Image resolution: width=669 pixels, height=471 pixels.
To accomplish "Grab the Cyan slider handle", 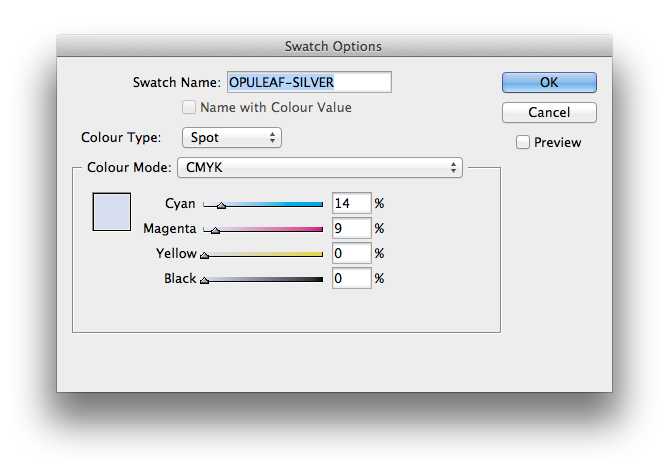I will (x=221, y=205).
